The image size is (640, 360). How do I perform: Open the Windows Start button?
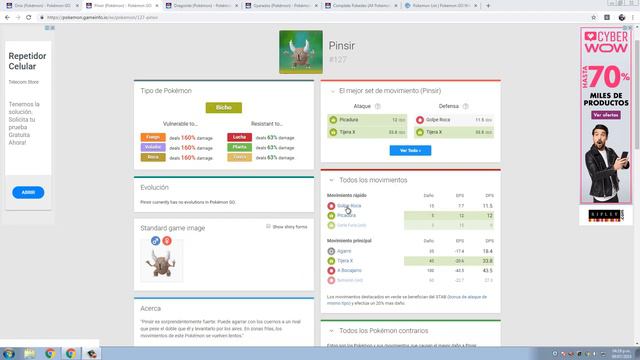(9, 353)
